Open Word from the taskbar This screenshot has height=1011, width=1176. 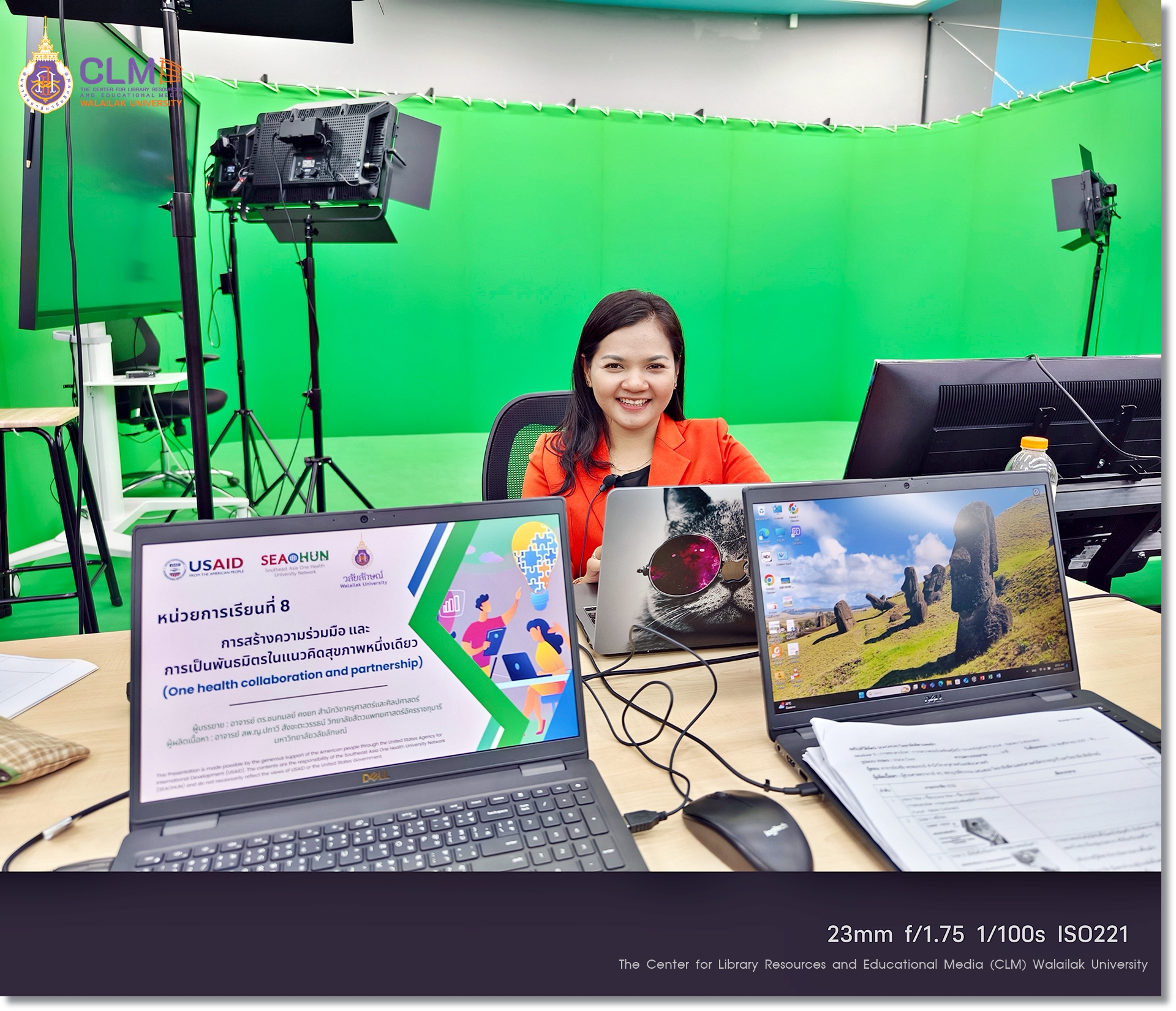point(998,675)
